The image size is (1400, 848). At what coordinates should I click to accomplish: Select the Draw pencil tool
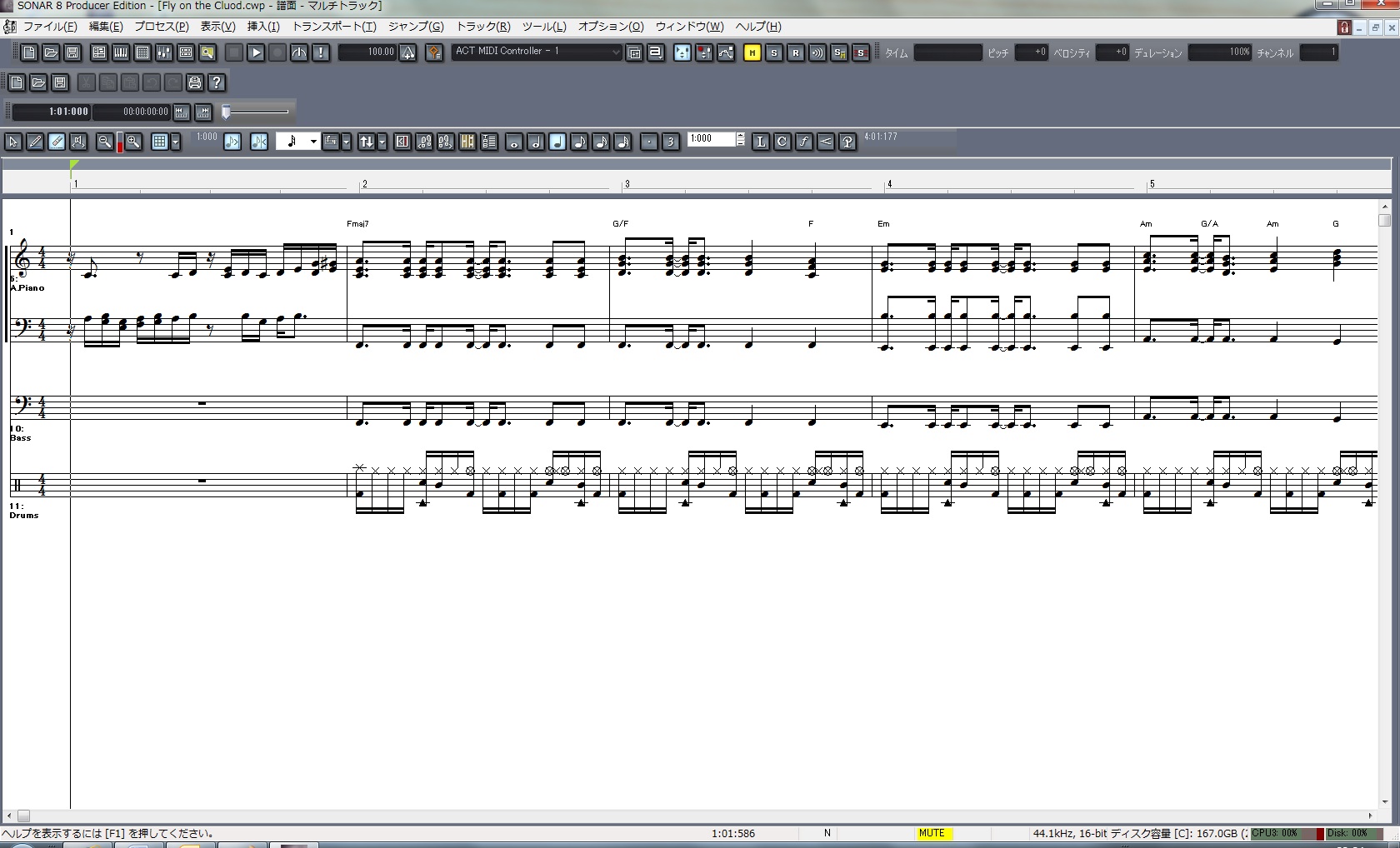point(35,142)
